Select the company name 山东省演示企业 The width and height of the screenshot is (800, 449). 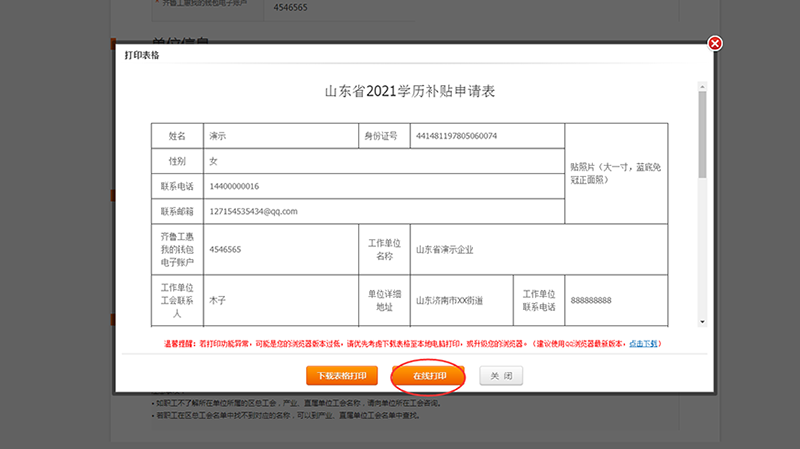click(444, 250)
